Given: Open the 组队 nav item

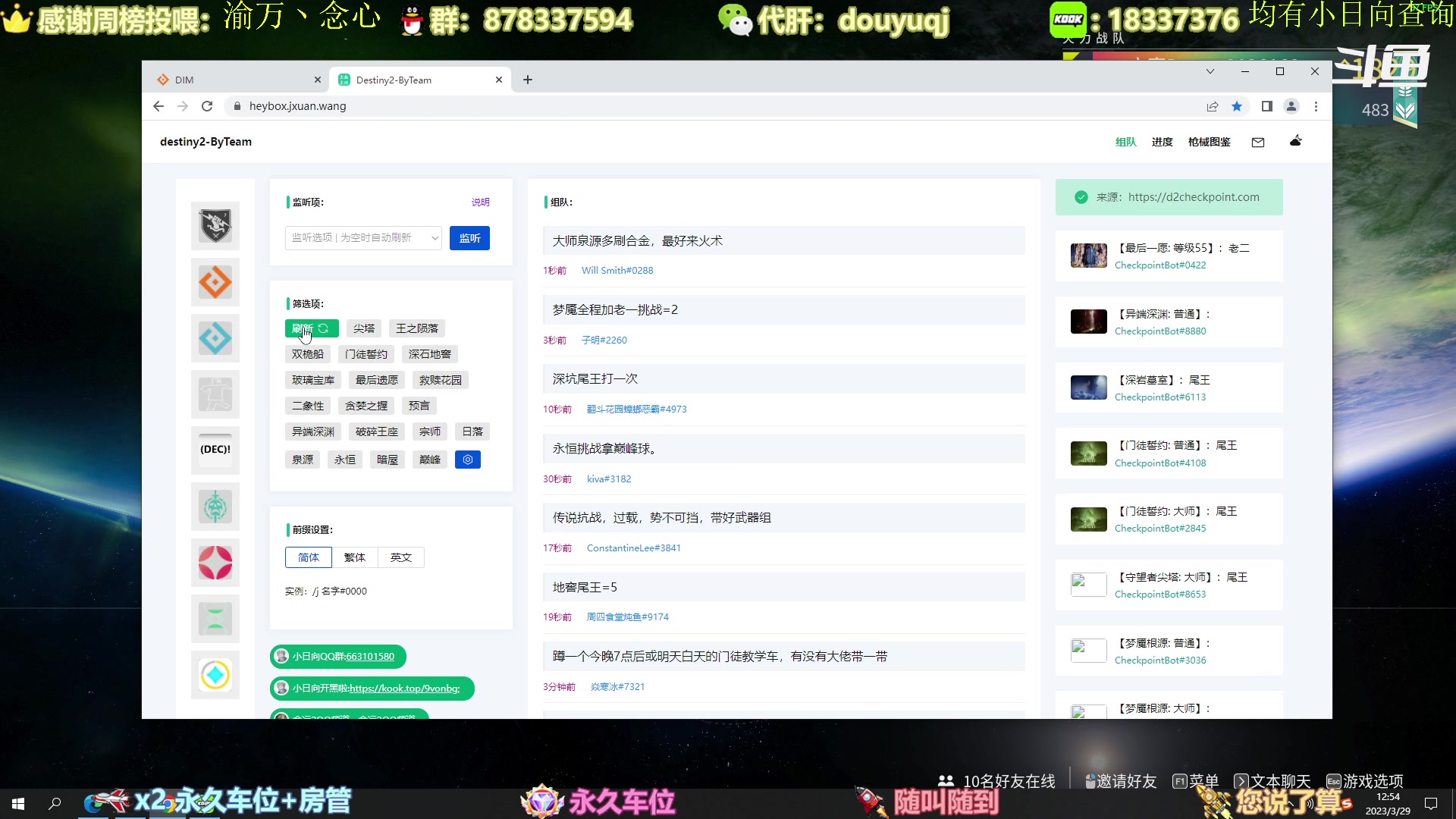Looking at the screenshot, I should [1126, 142].
